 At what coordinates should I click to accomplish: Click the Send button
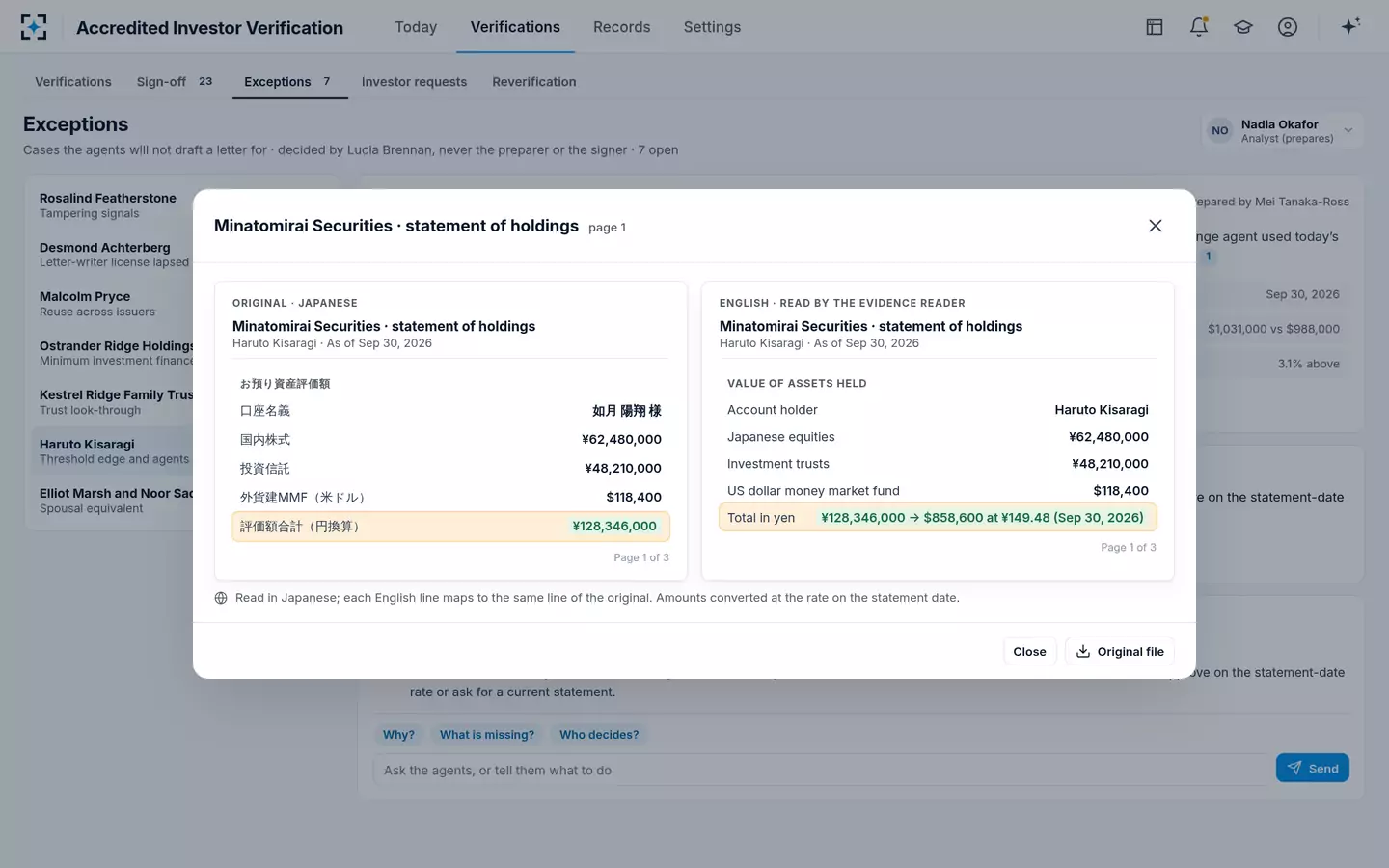1312,769
